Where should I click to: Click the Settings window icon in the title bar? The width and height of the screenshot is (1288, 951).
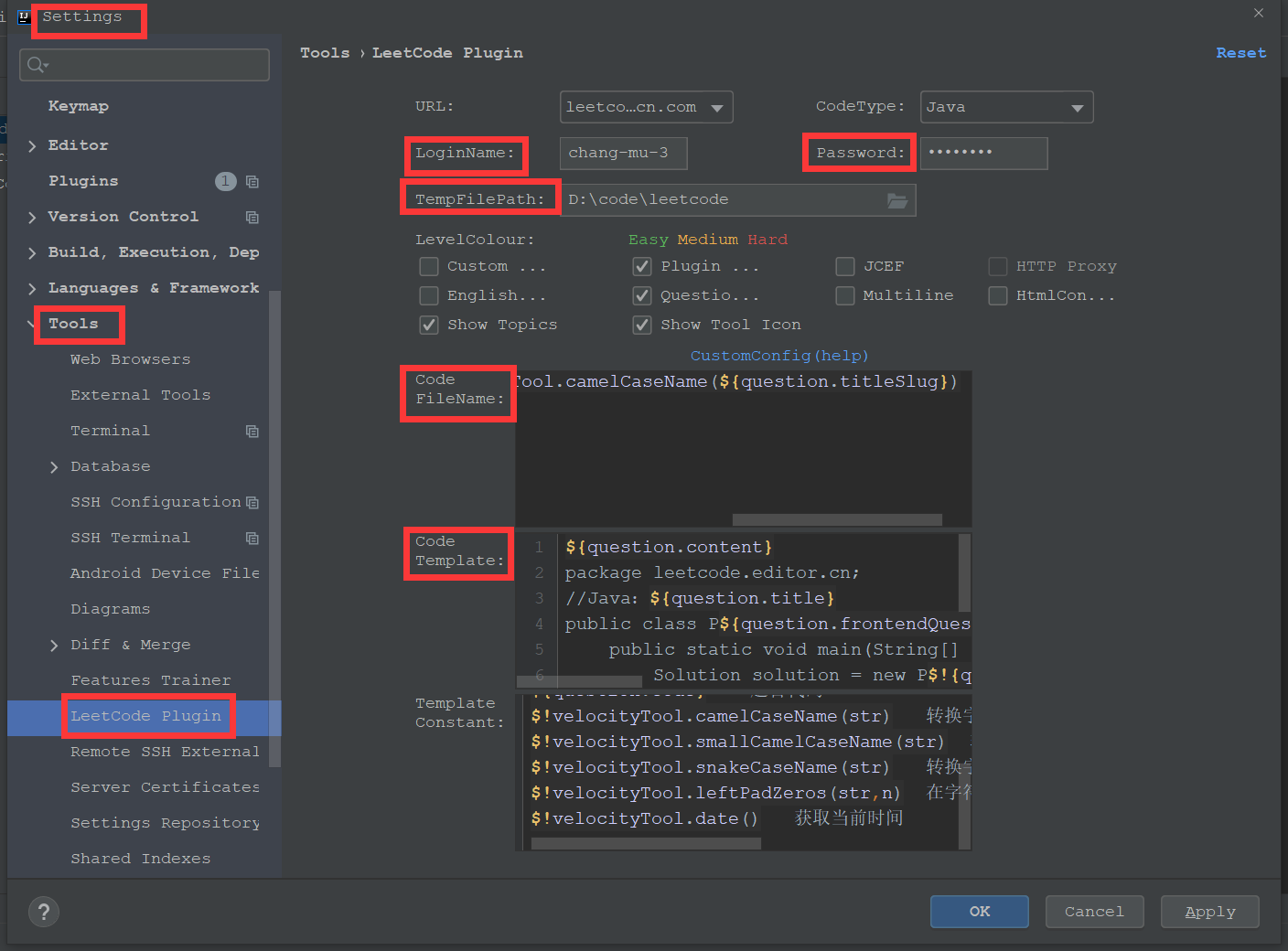click(x=23, y=16)
